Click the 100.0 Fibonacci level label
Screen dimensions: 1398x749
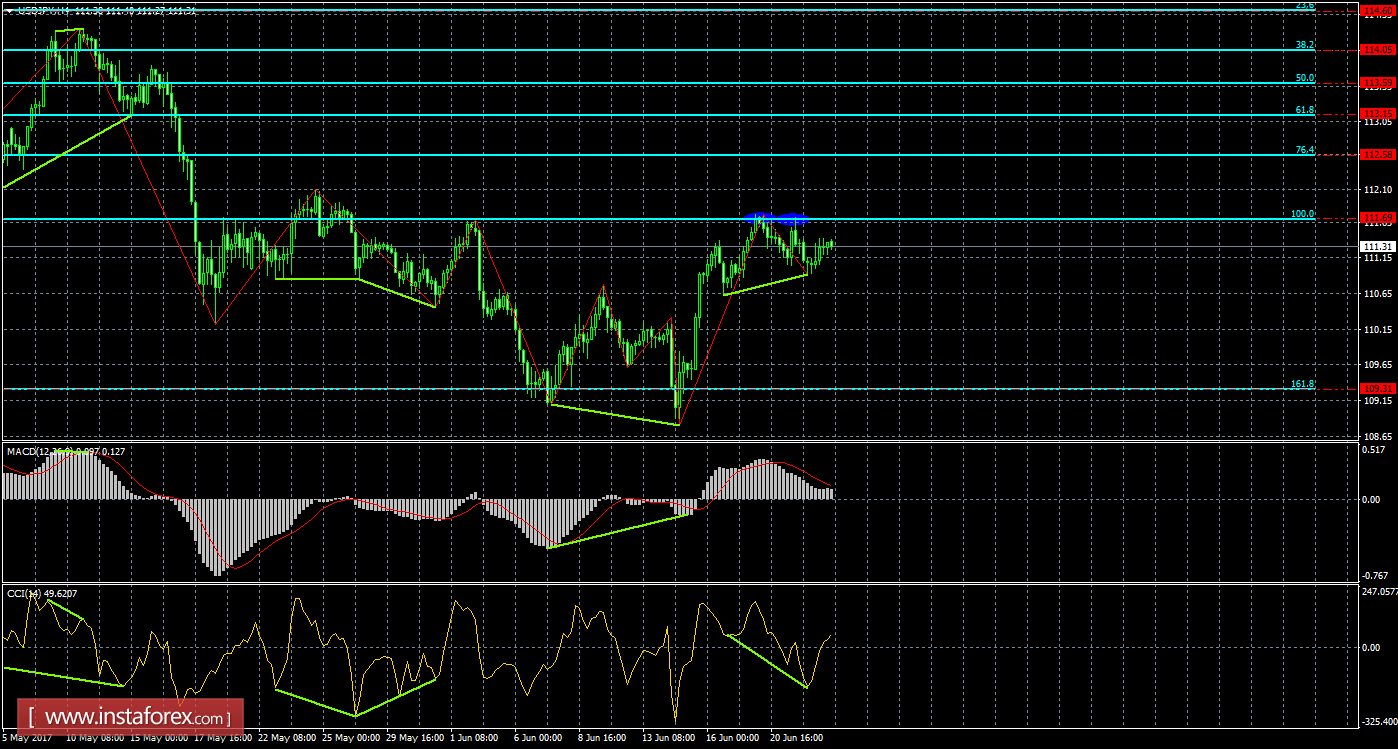1302,214
